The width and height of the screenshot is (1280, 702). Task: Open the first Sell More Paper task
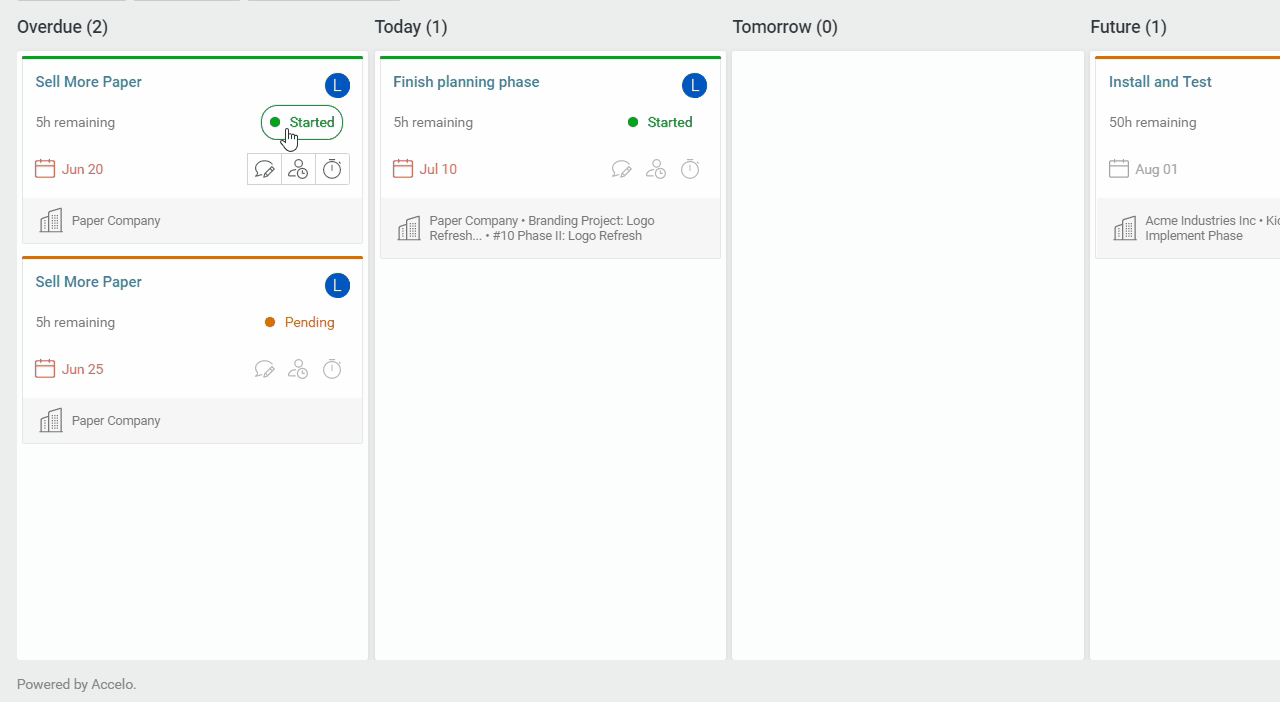(x=89, y=82)
